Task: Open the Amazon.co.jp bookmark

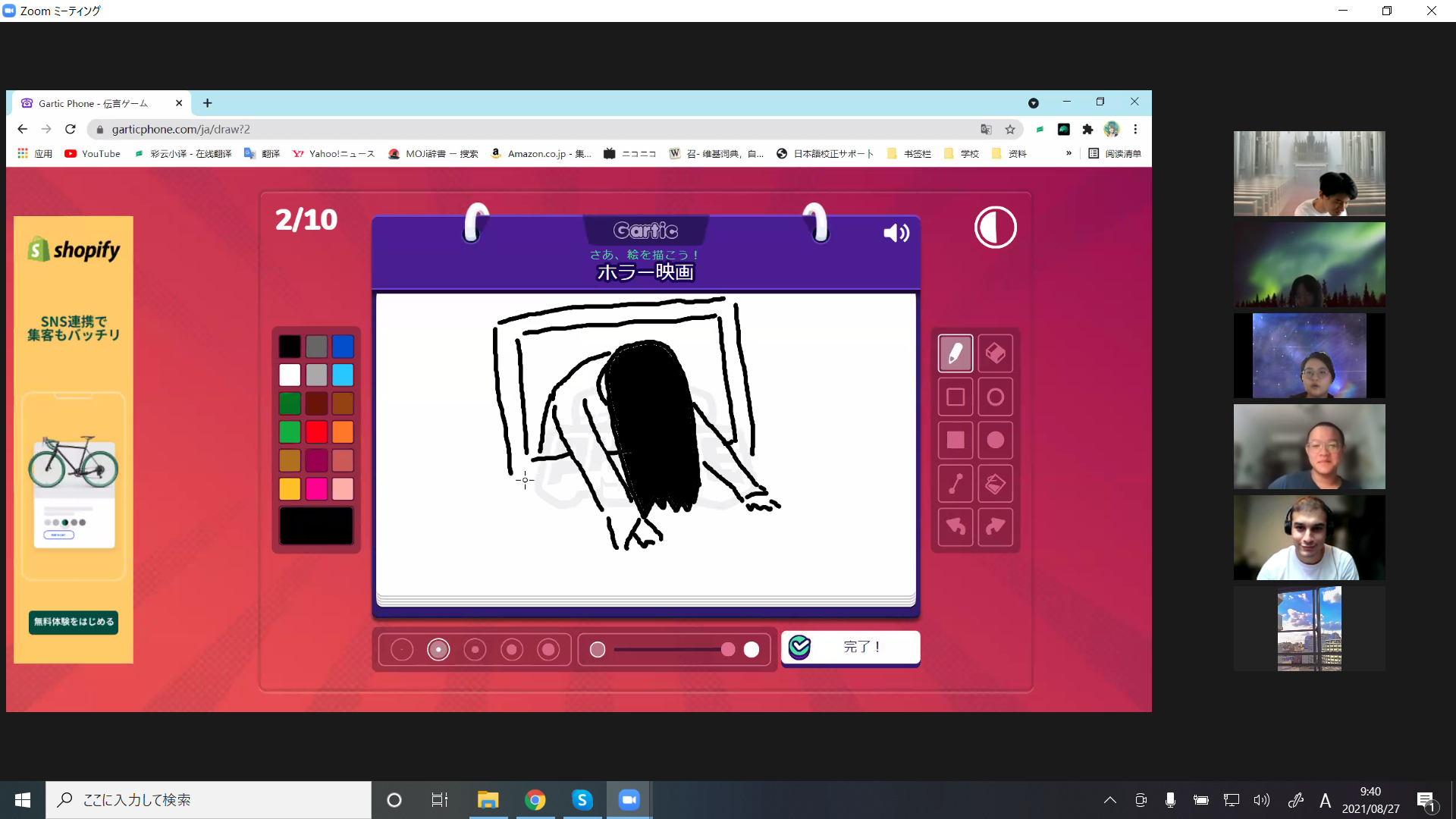Action: point(541,153)
